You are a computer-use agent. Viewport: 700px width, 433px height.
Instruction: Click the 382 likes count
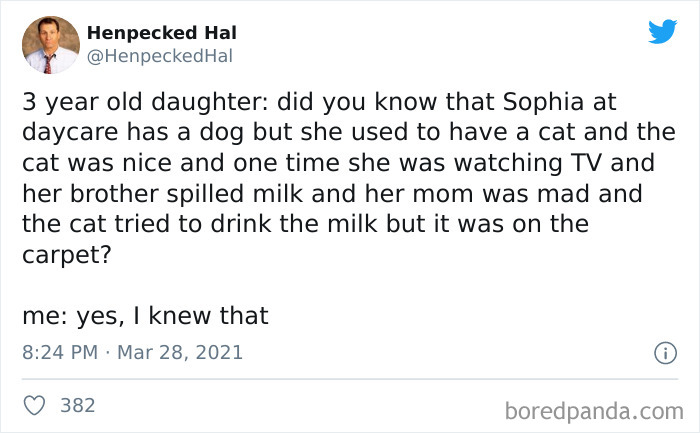pos(78,405)
